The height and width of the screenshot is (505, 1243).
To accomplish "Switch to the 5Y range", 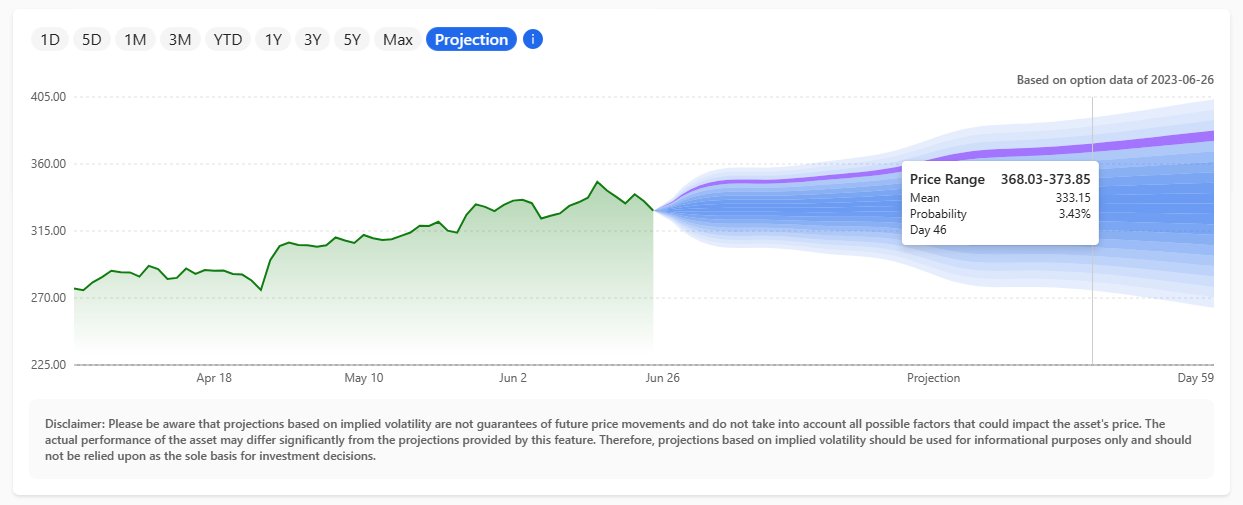I will [352, 40].
